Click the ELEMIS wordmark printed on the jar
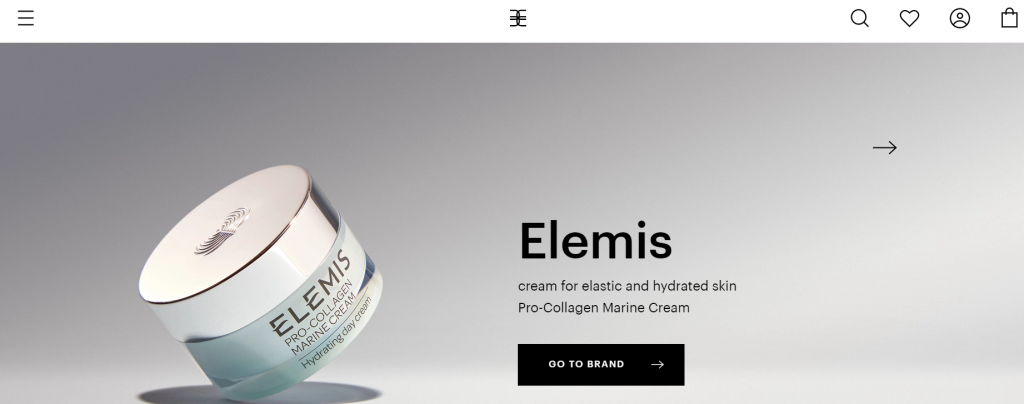The image size is (1024, 404). pos(310,292)
